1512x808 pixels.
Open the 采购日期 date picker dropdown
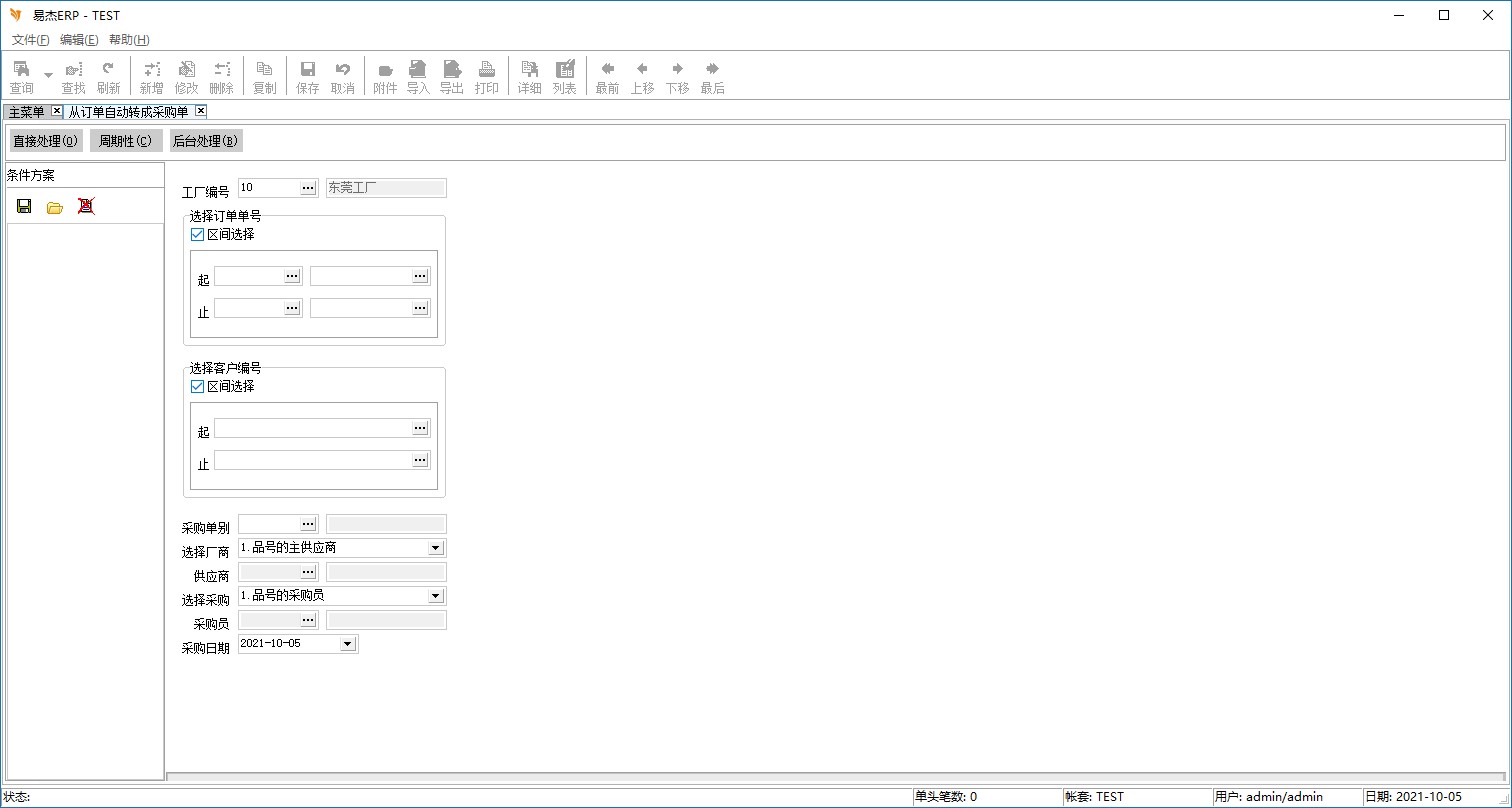(348, 644)
